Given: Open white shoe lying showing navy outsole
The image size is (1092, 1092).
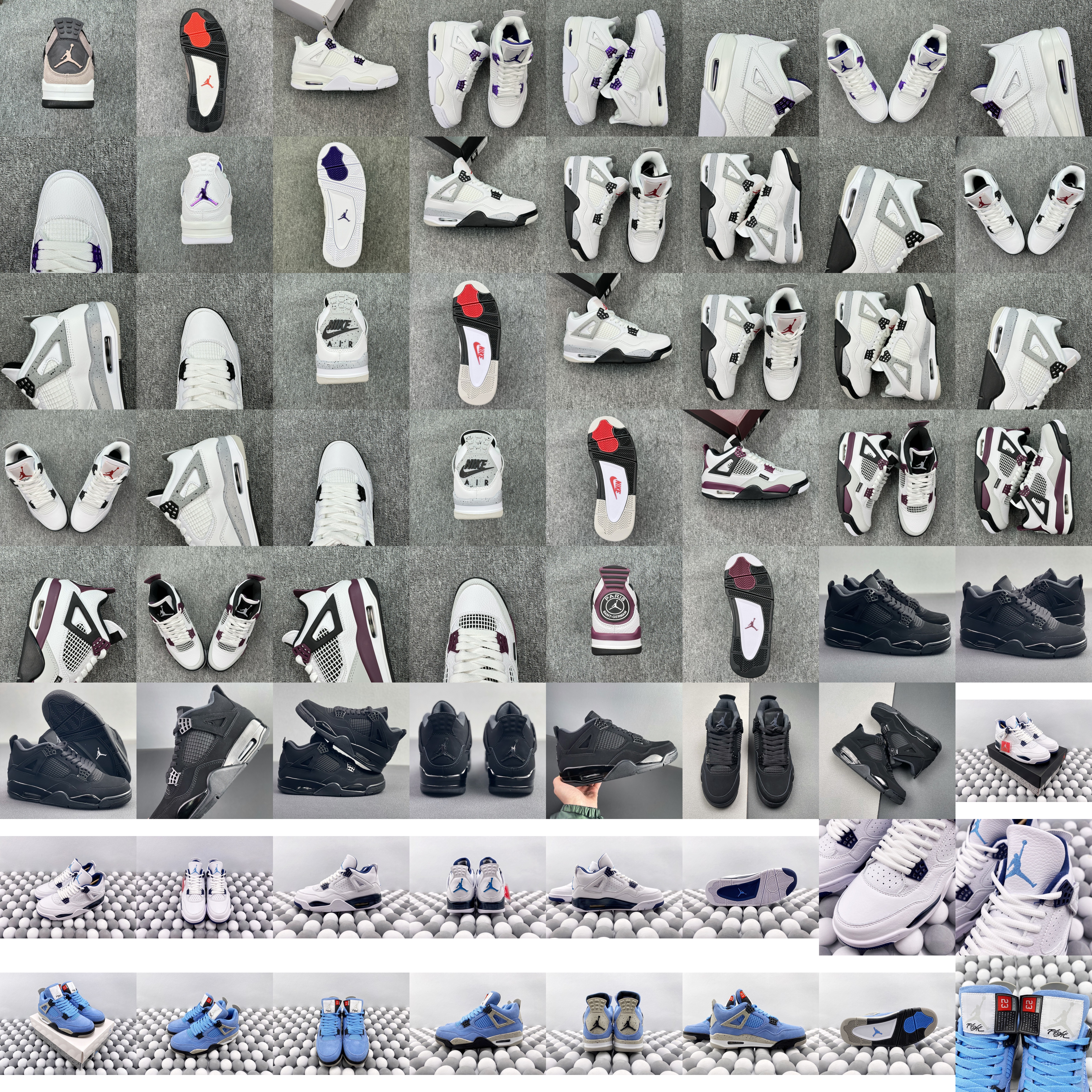Looking at the screenshot, I should coord(751,887).
